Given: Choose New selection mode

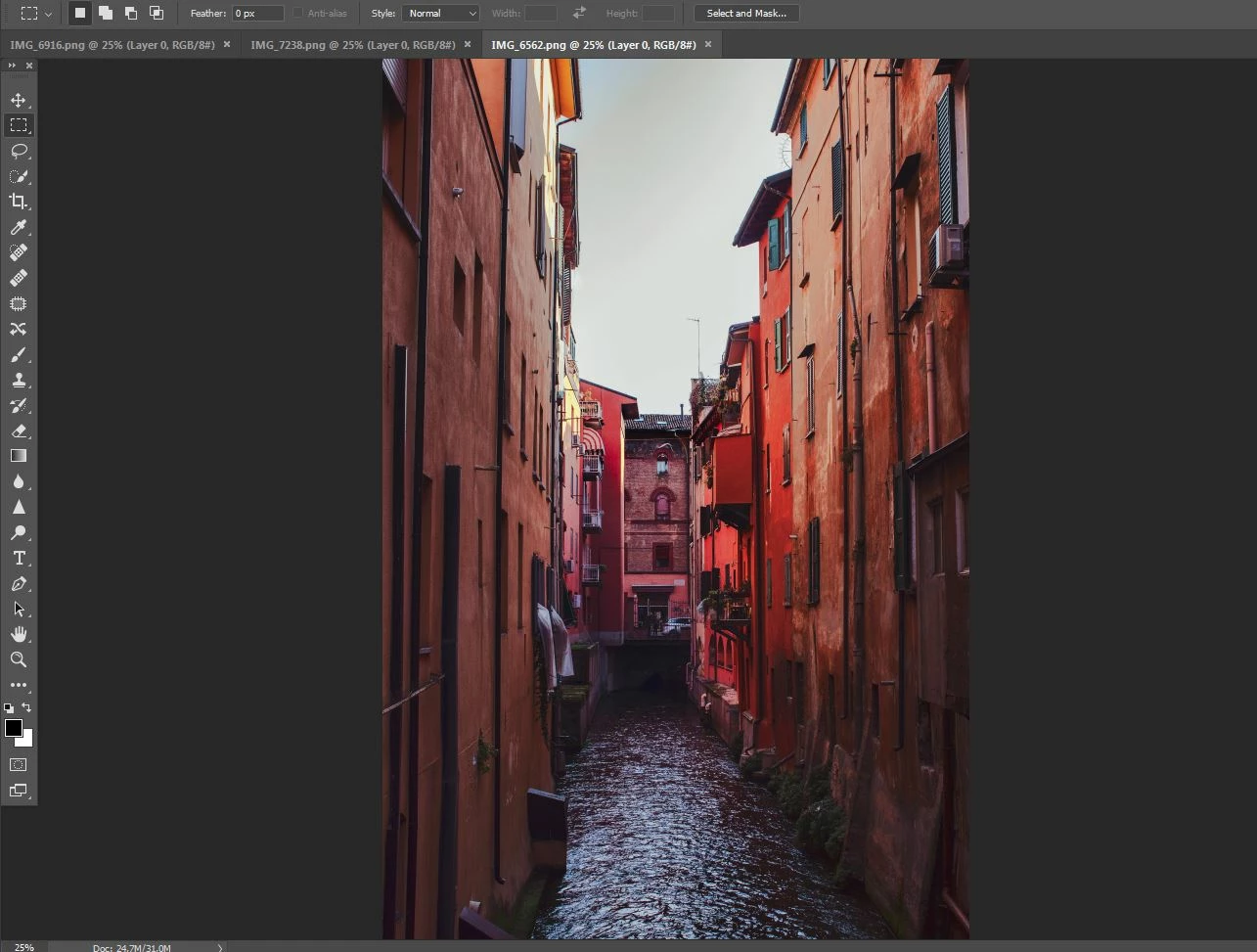Looking at the screenshot, I should pos(80,13).
